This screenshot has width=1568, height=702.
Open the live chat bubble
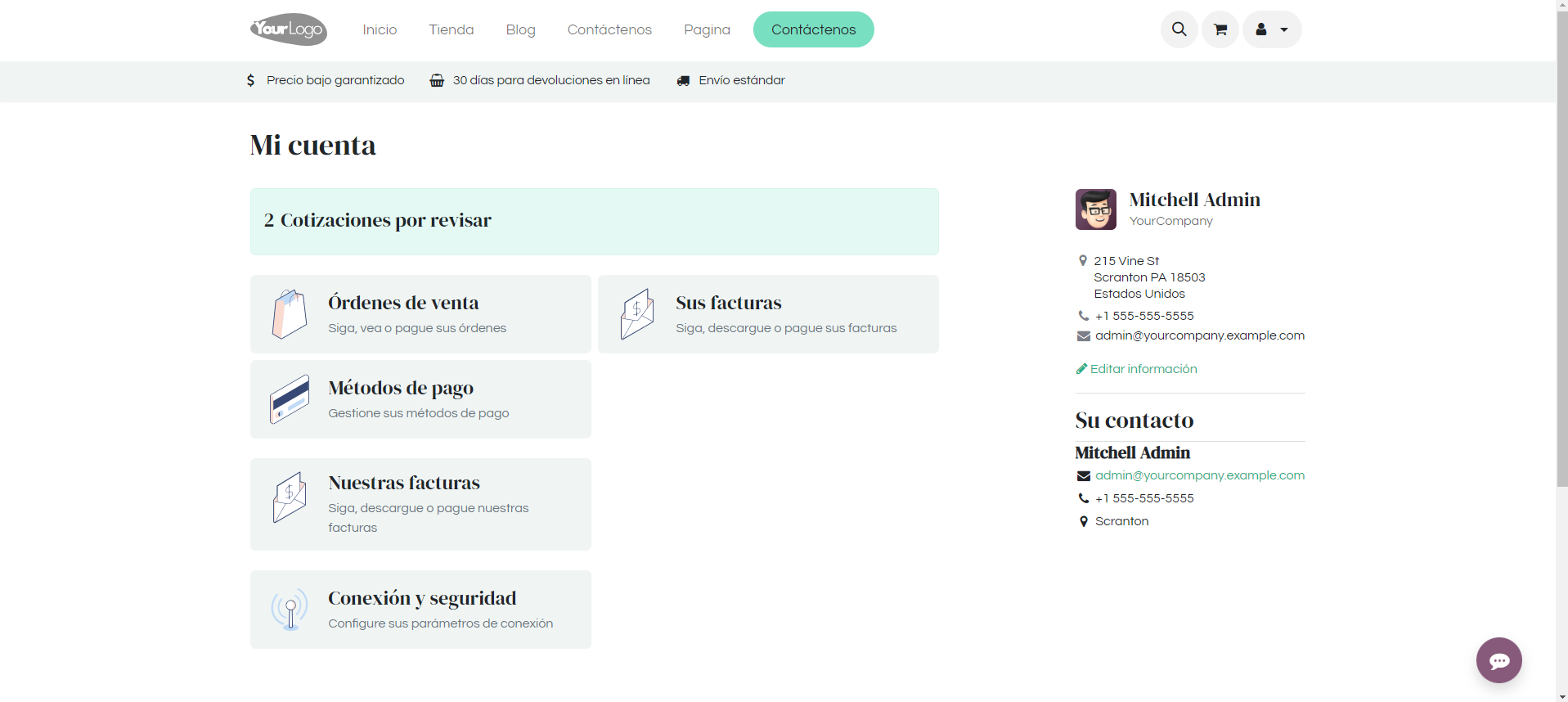click(x=1498, y=660)
